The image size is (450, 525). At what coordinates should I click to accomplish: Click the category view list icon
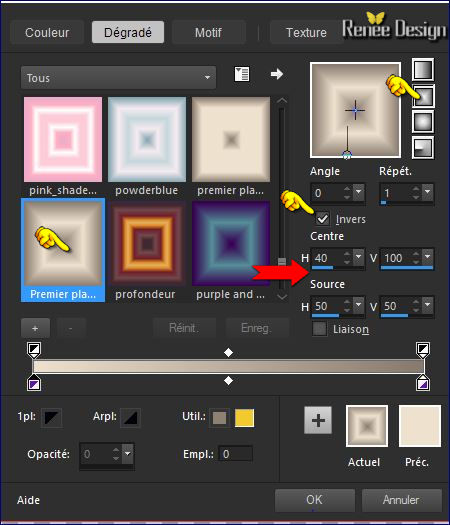242,74
